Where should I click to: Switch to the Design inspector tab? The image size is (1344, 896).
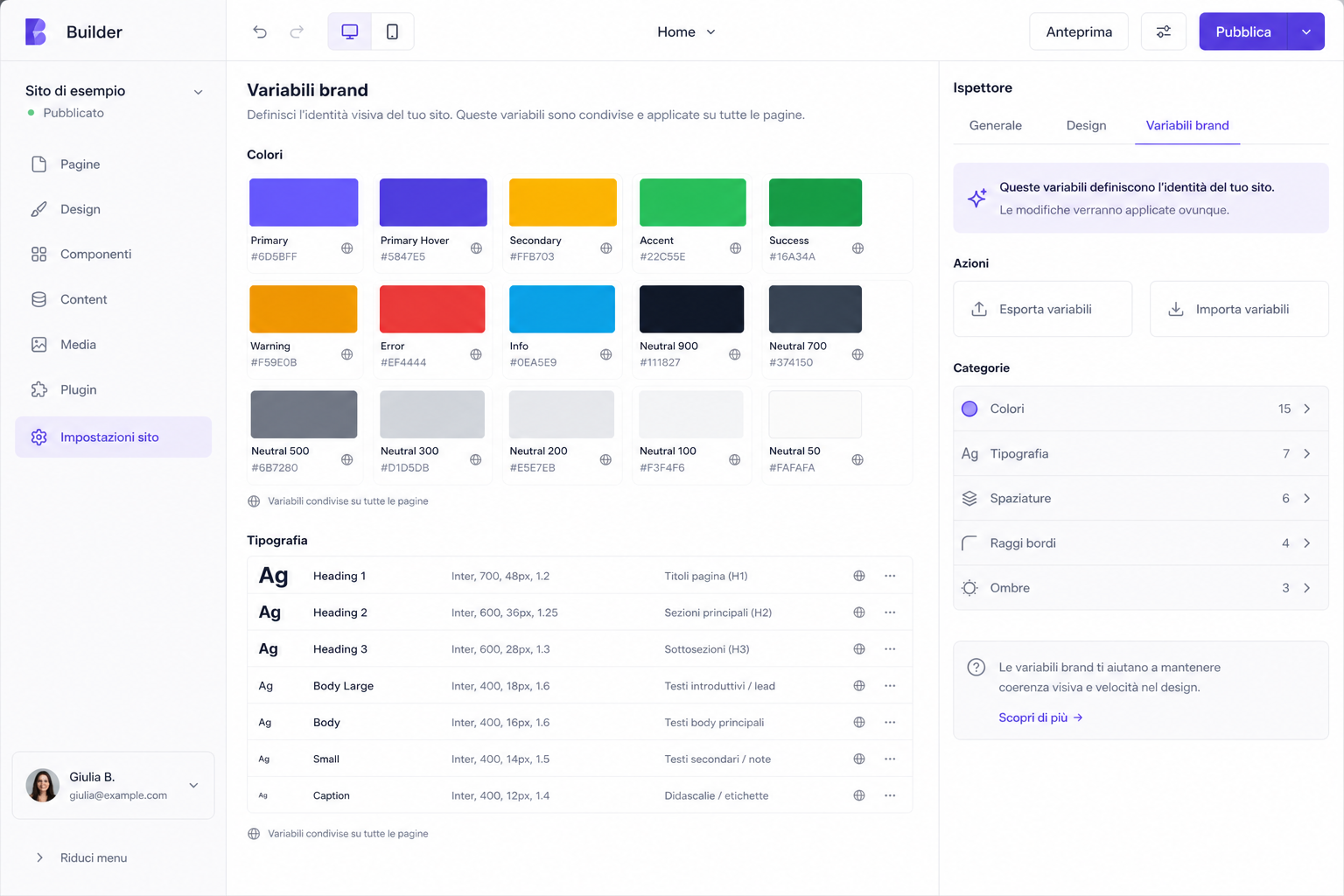coord(1086,125)
